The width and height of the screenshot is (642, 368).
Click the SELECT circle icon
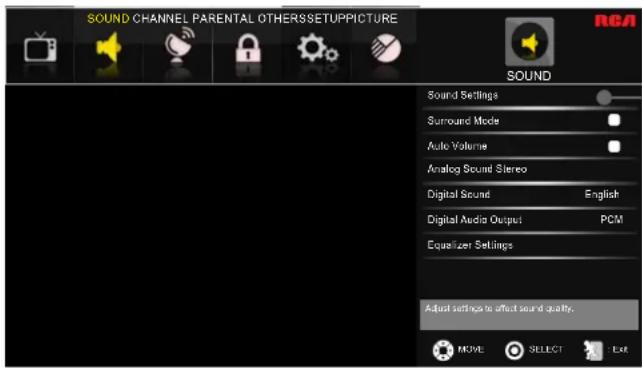click(x=514, y=350)
